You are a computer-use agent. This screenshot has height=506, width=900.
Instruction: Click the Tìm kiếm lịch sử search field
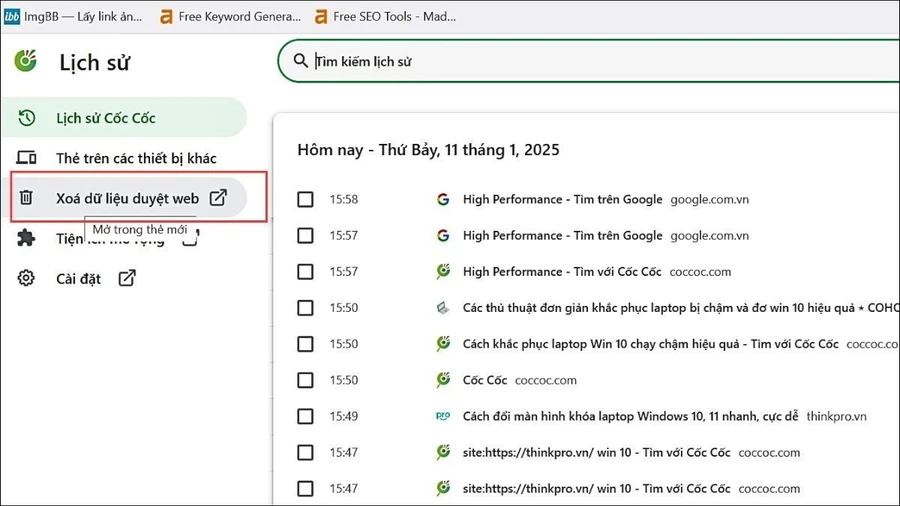tap(591, 61)
